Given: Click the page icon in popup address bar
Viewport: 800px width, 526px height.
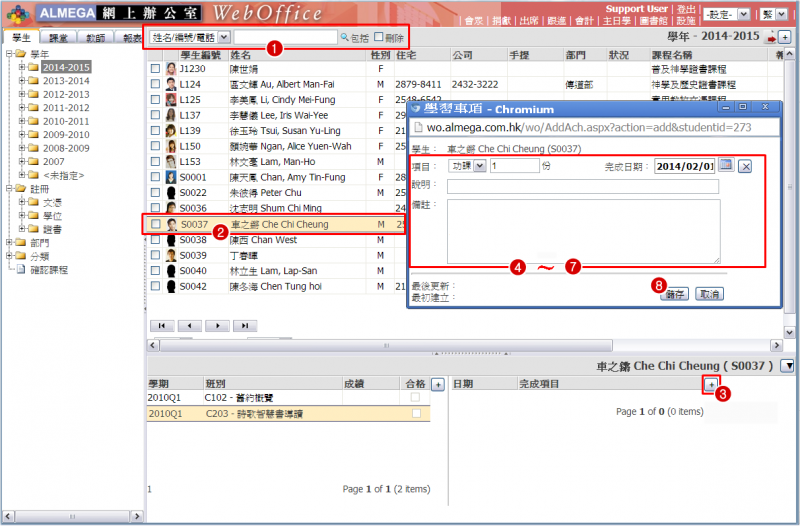Looking at the screenshot, I should tap(418, 128).
